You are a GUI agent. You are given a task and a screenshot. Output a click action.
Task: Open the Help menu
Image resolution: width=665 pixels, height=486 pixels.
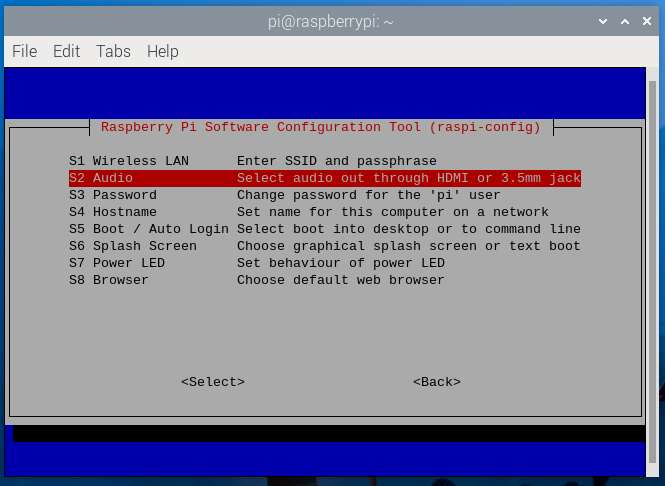tap(163, 52)
